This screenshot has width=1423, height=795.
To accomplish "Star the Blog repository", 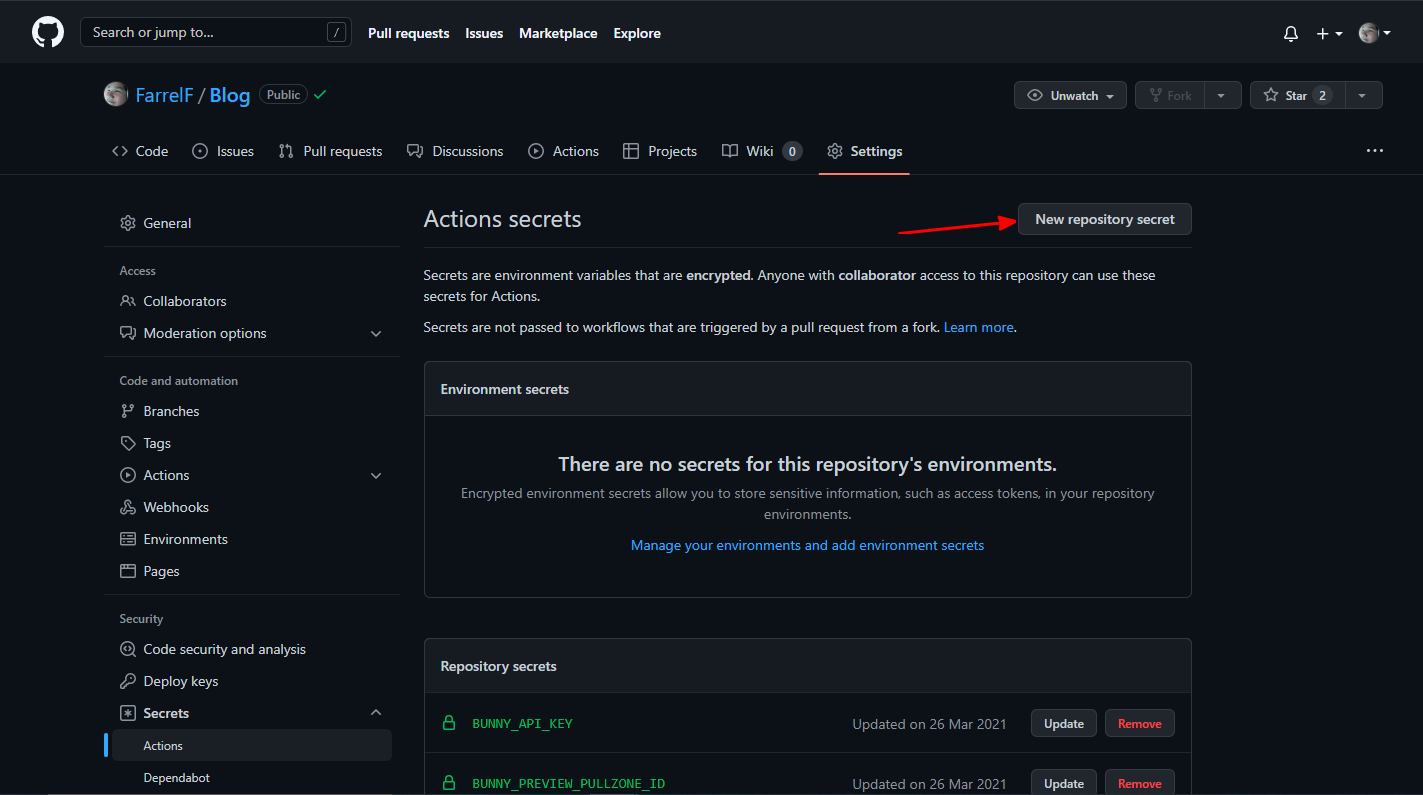I will tap(1297, 95).
